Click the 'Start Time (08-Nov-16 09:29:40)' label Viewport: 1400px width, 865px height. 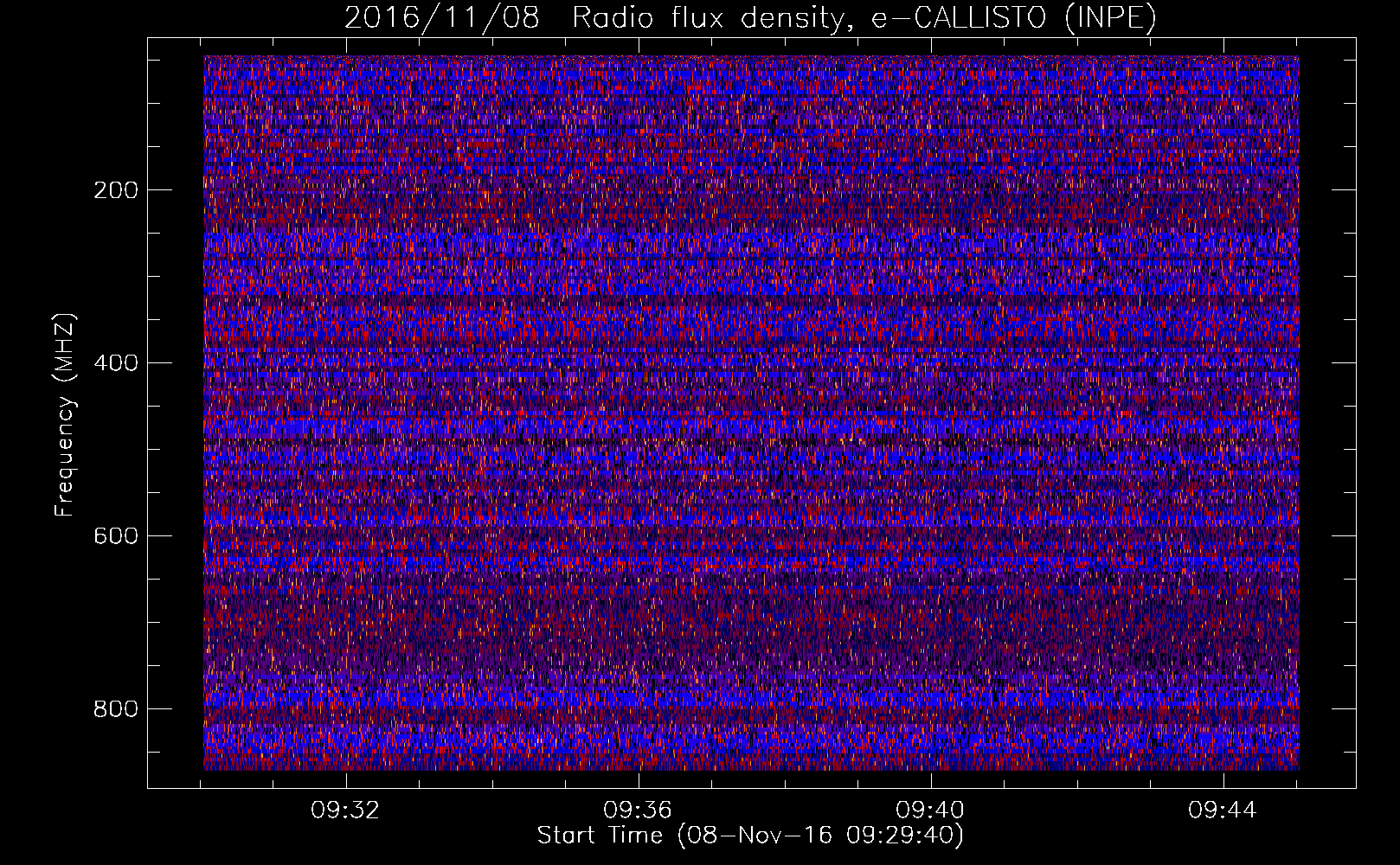750,836
